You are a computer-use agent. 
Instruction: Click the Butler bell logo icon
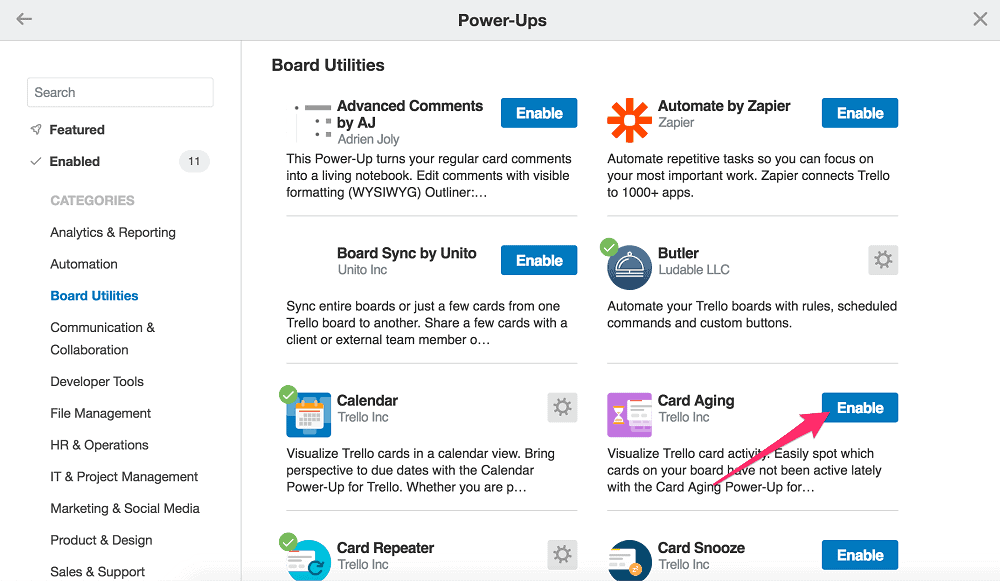[x=629, y=267]
